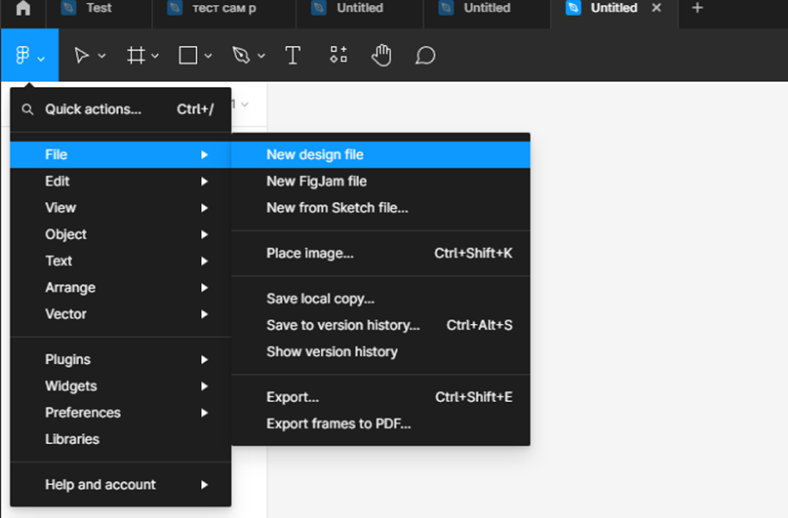Choose Place image... option
The image size is (788, 518).
pos(380,253)
